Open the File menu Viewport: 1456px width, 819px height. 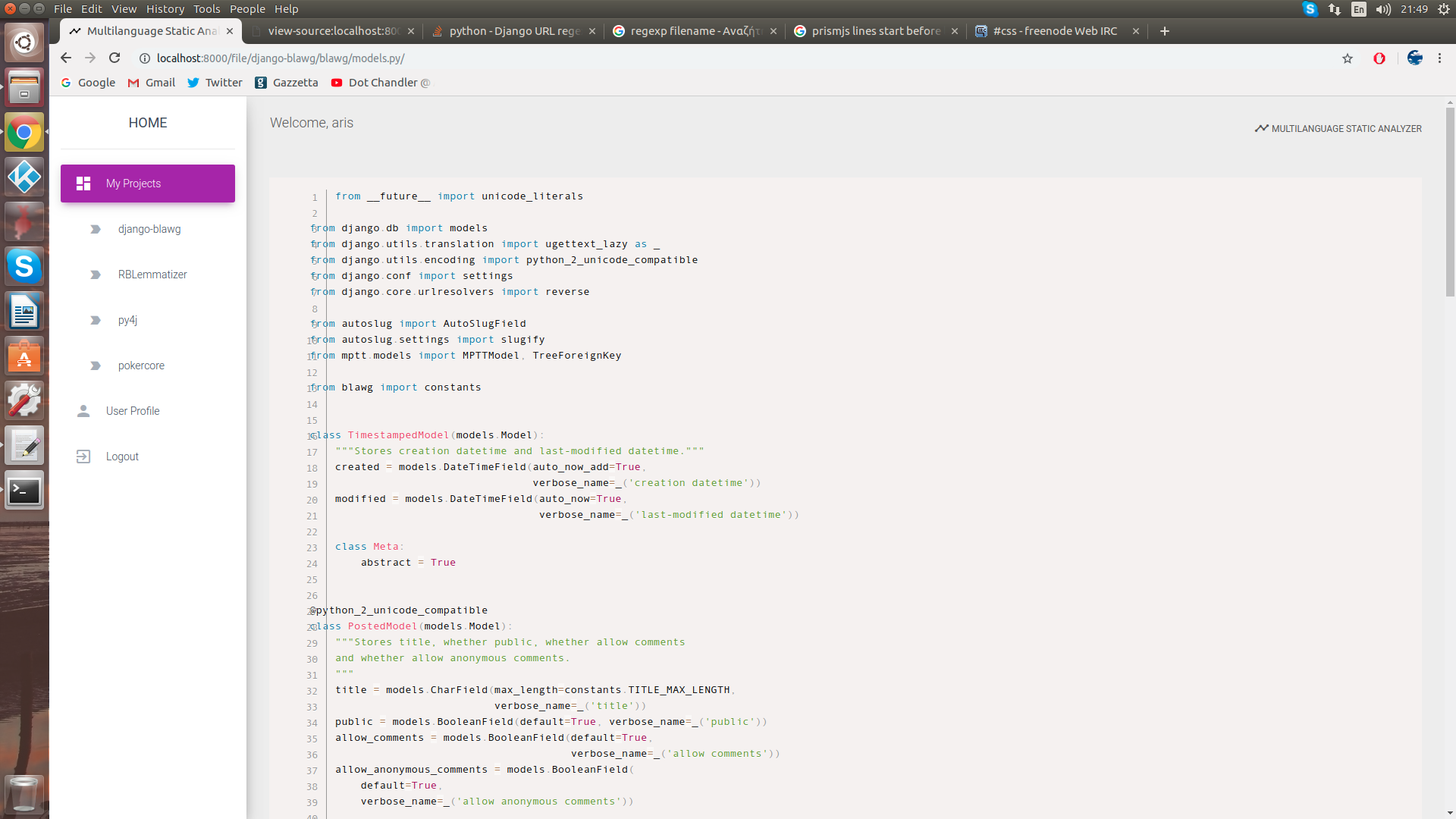click(63, 9)
